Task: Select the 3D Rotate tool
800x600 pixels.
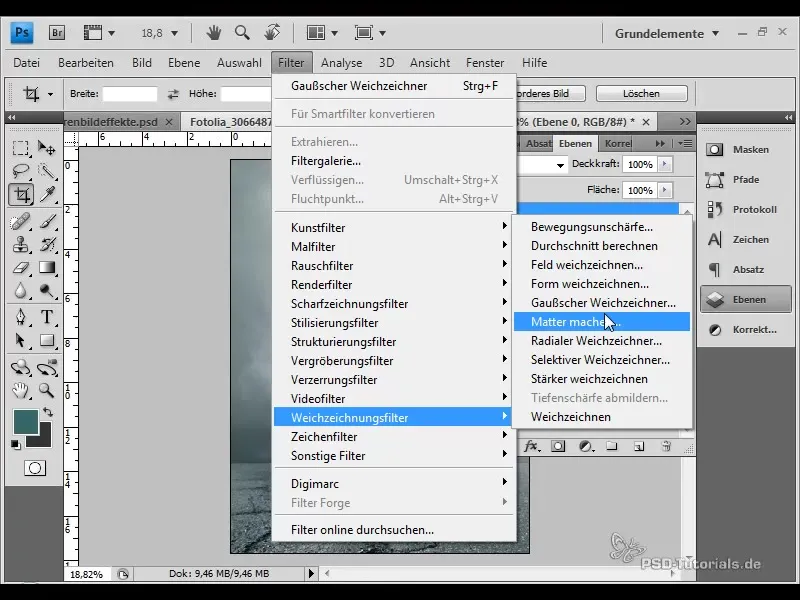Action: pyautogui.click(x=20, y=367)
